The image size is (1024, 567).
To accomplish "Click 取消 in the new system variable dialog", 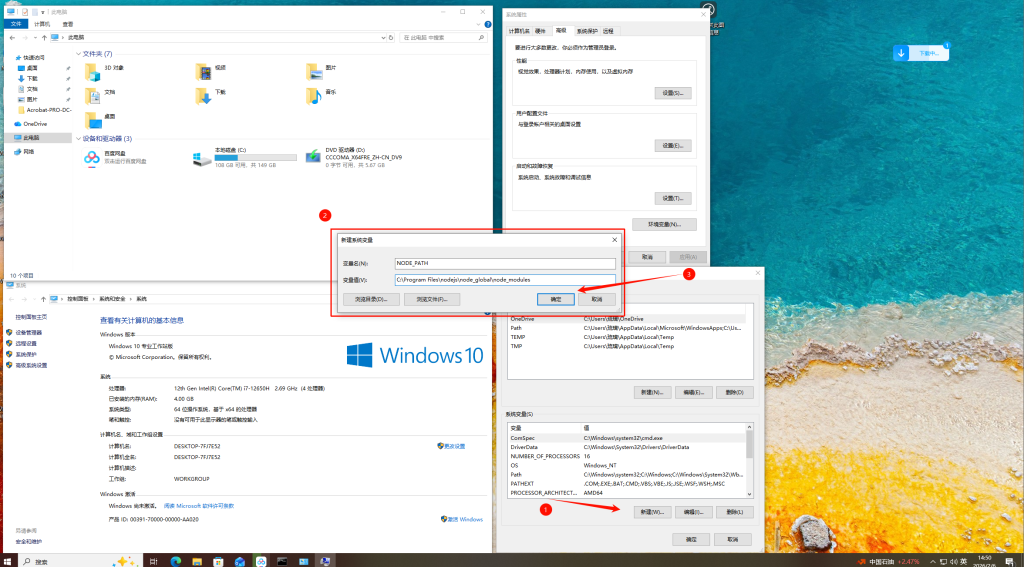I will pyautogui.click(x=596, y=299).
